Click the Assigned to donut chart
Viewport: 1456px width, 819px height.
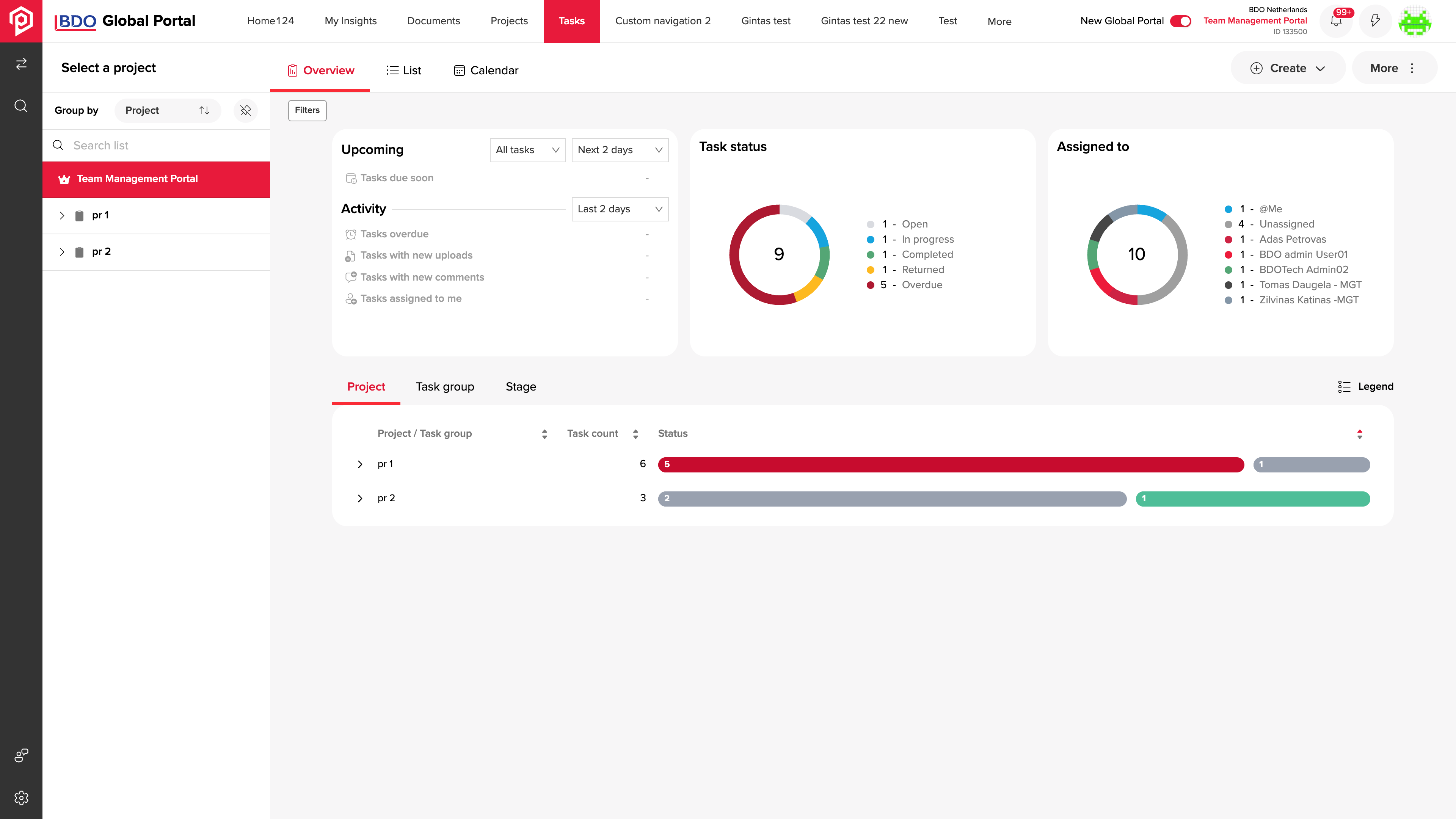tap(1137, 255)
